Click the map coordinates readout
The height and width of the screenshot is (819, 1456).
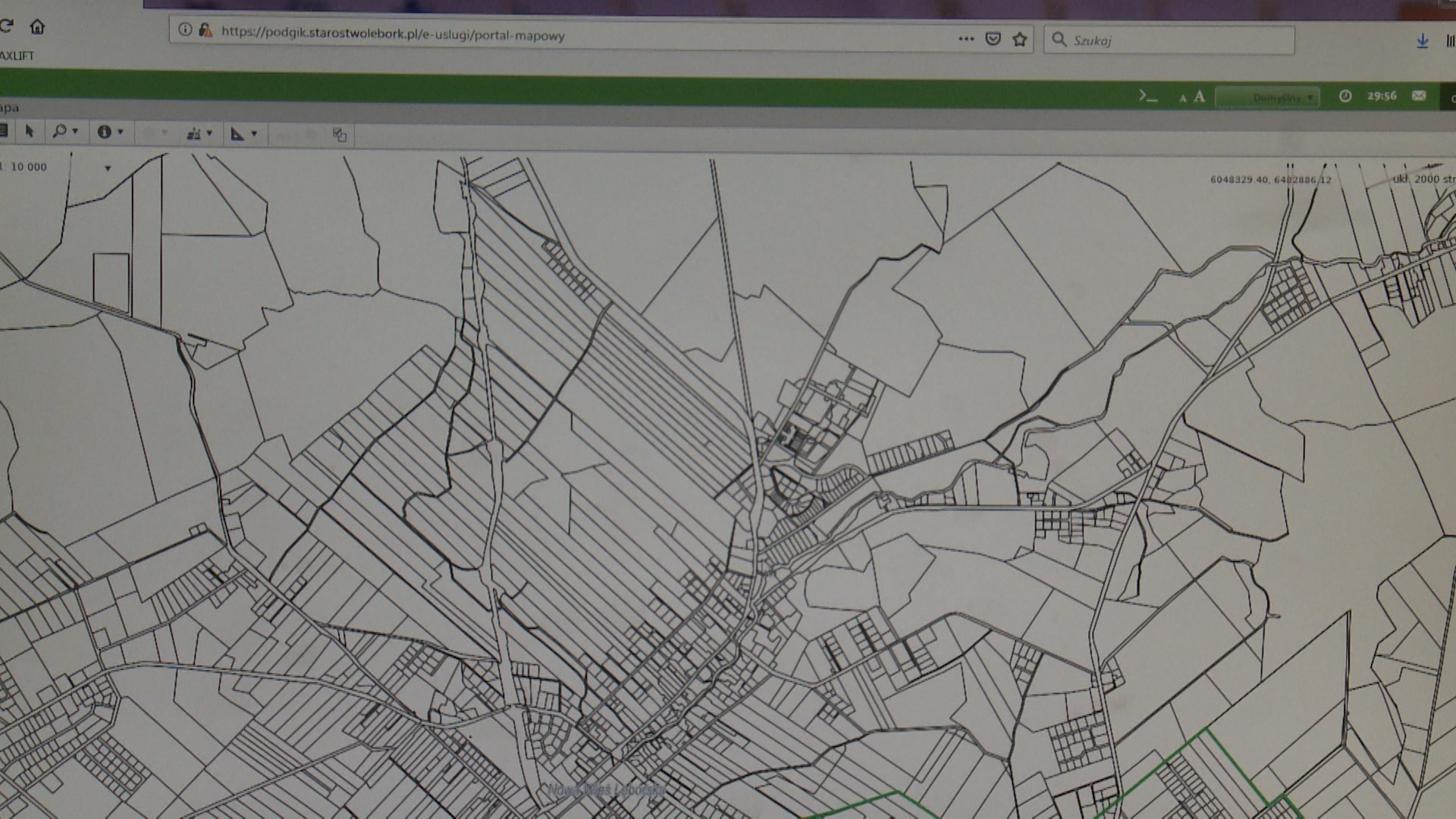tap(1270, 180)
